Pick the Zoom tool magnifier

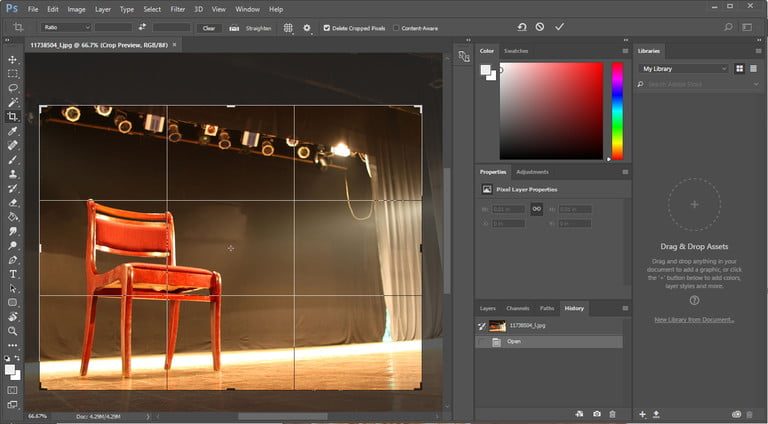pyautogui.click(x=13, y=330)
